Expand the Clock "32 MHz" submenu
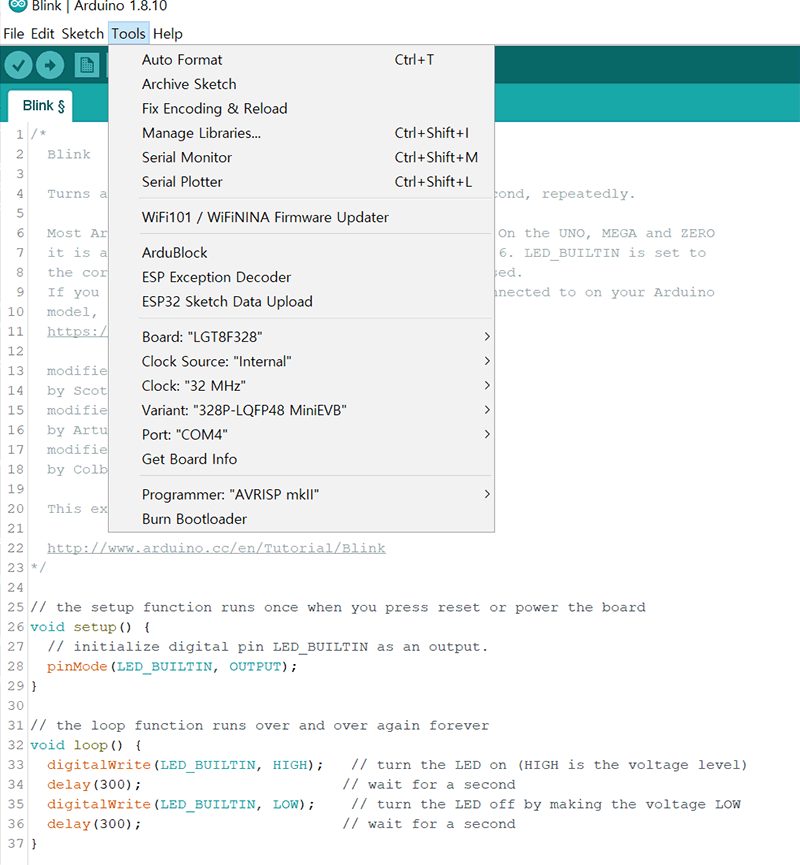The image size is (800, 865). tap(301, 386)
